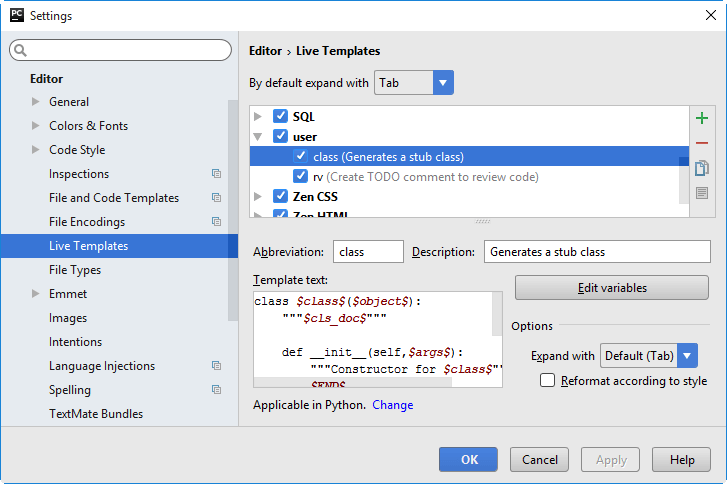
Task: Open the Expand with Default (Tab) dropdown
Action: (687, 355)
